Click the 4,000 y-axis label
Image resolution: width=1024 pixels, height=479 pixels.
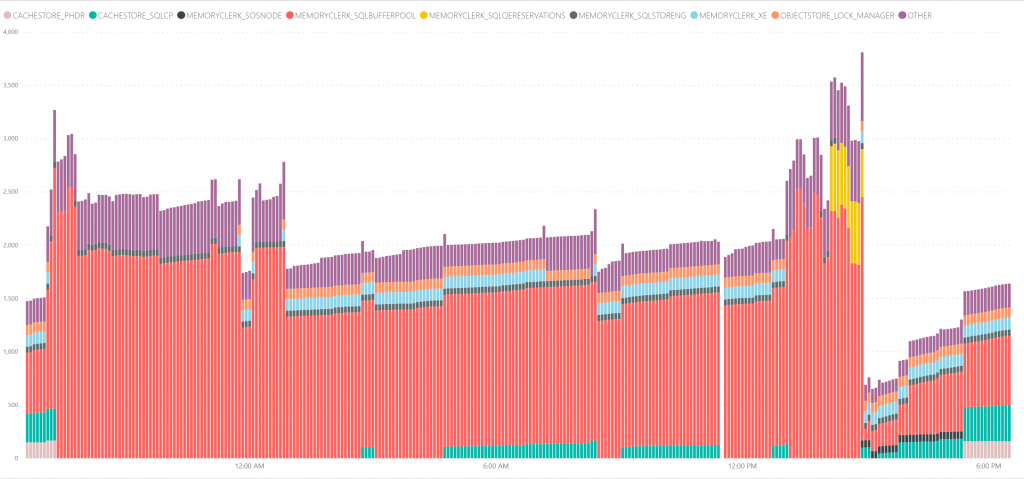click(10, 32)
